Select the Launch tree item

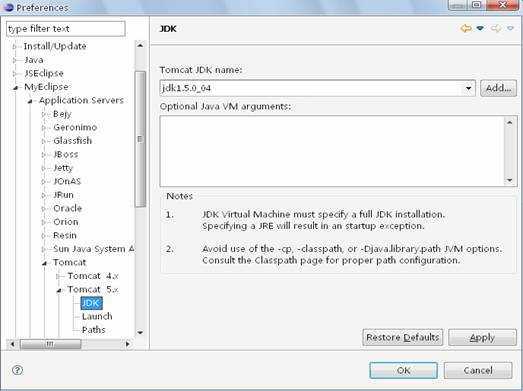[97, 316]
